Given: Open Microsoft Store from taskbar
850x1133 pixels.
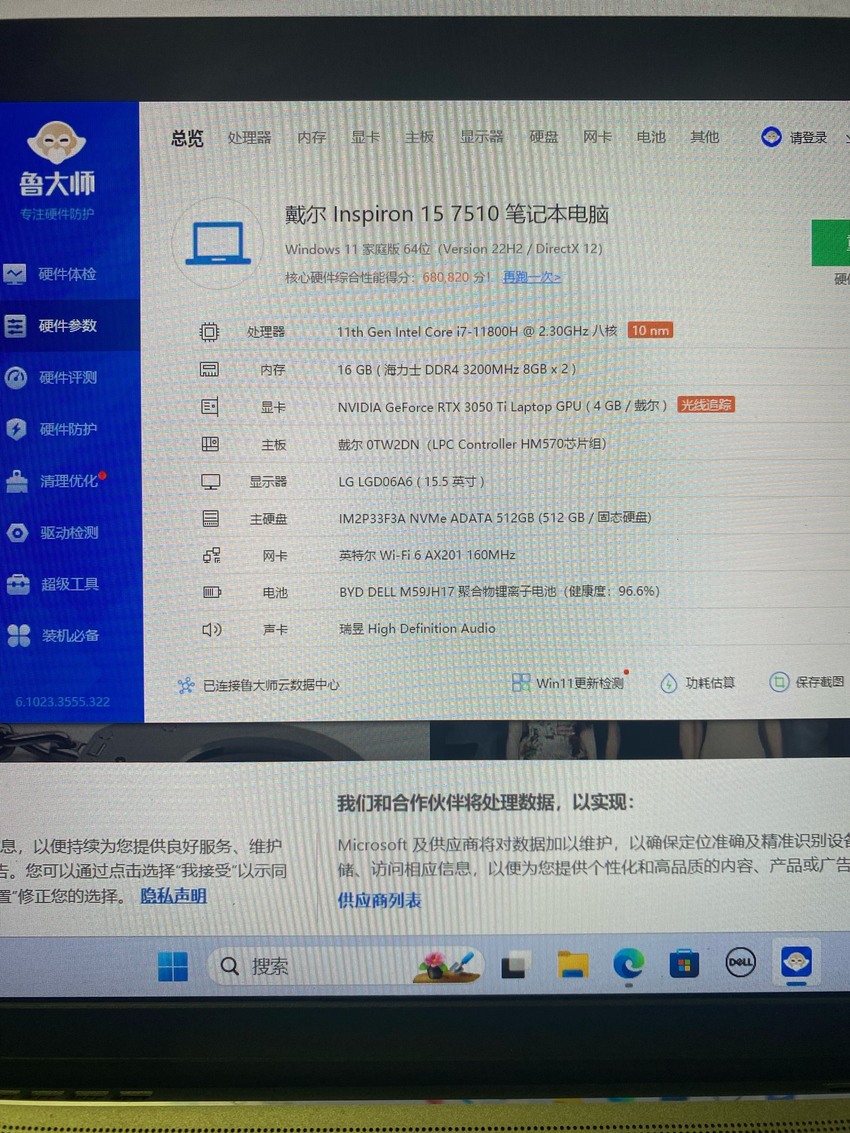Looking at the screenshot, I should [684, 963].
